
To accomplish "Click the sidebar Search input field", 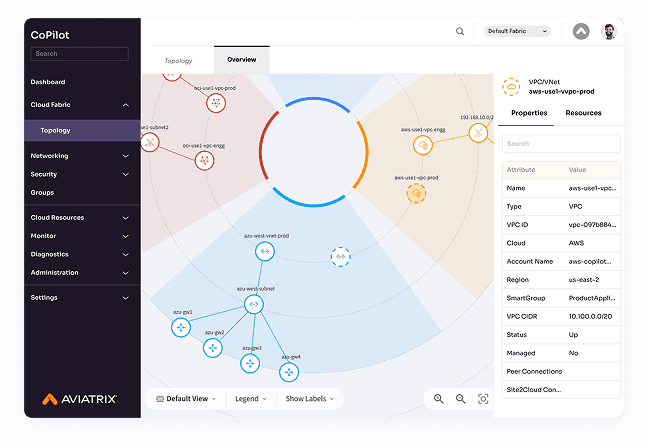I will coord(79,54).
